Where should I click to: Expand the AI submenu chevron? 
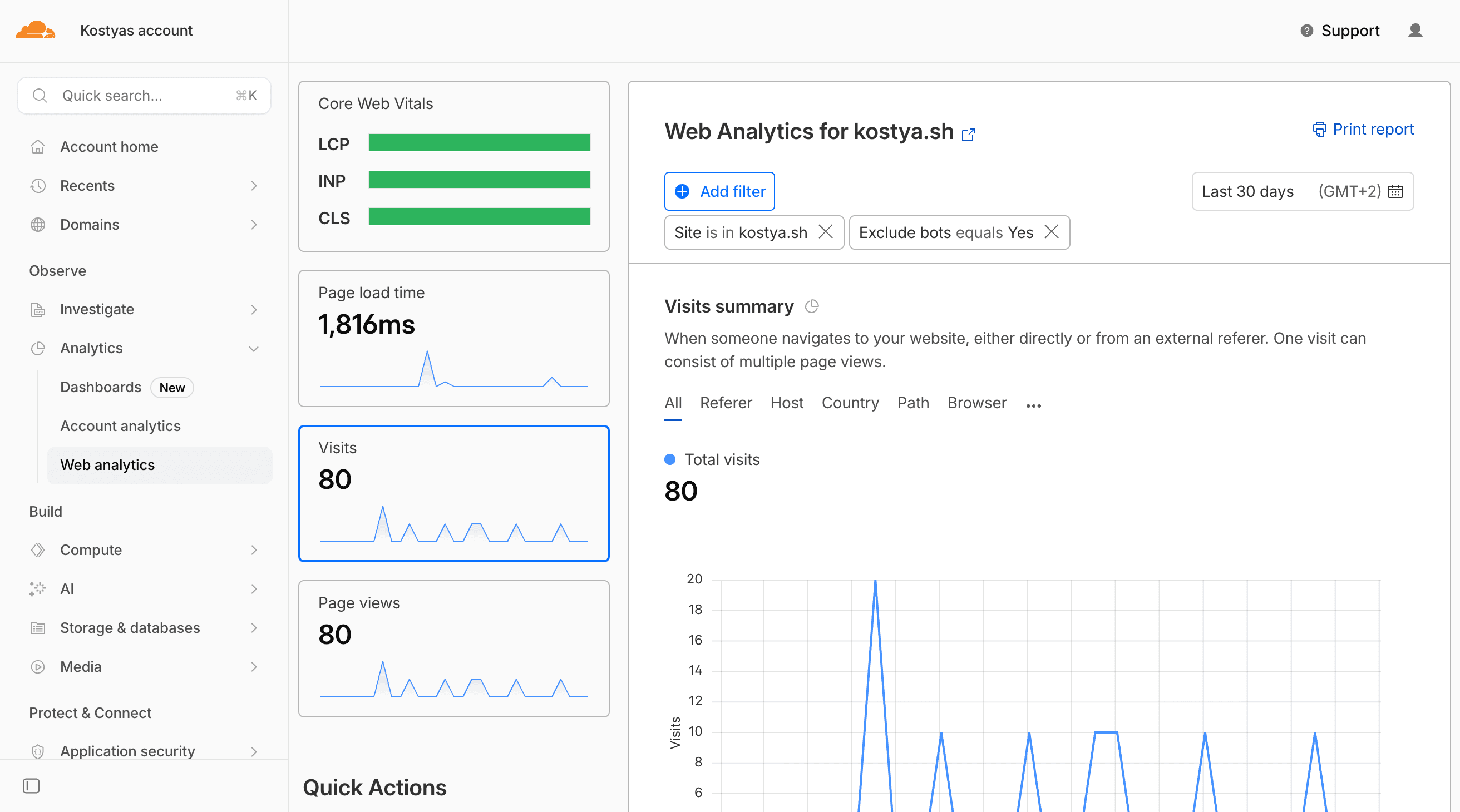click(x=254, y=590)
